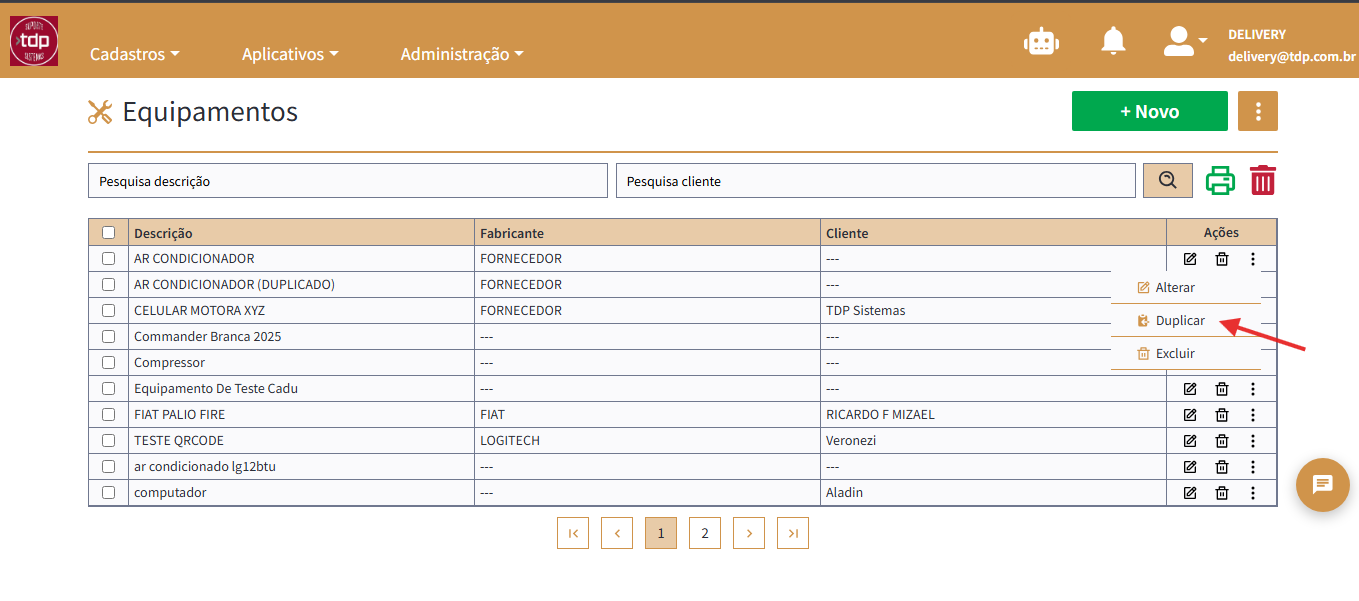This screenshot has width=1359, height=601.
Task: Check the Compressor row checkbox
Action: tap(109, 363)
